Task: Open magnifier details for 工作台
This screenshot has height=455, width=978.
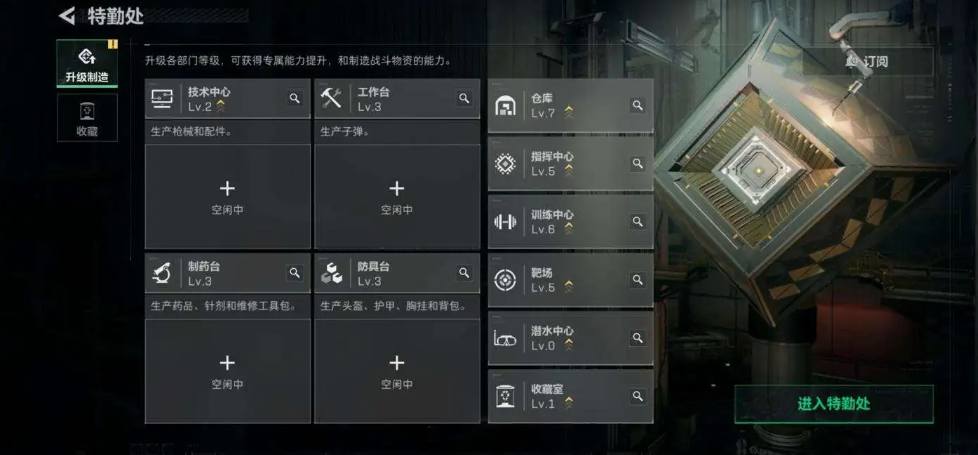Action: pos(464,98)
